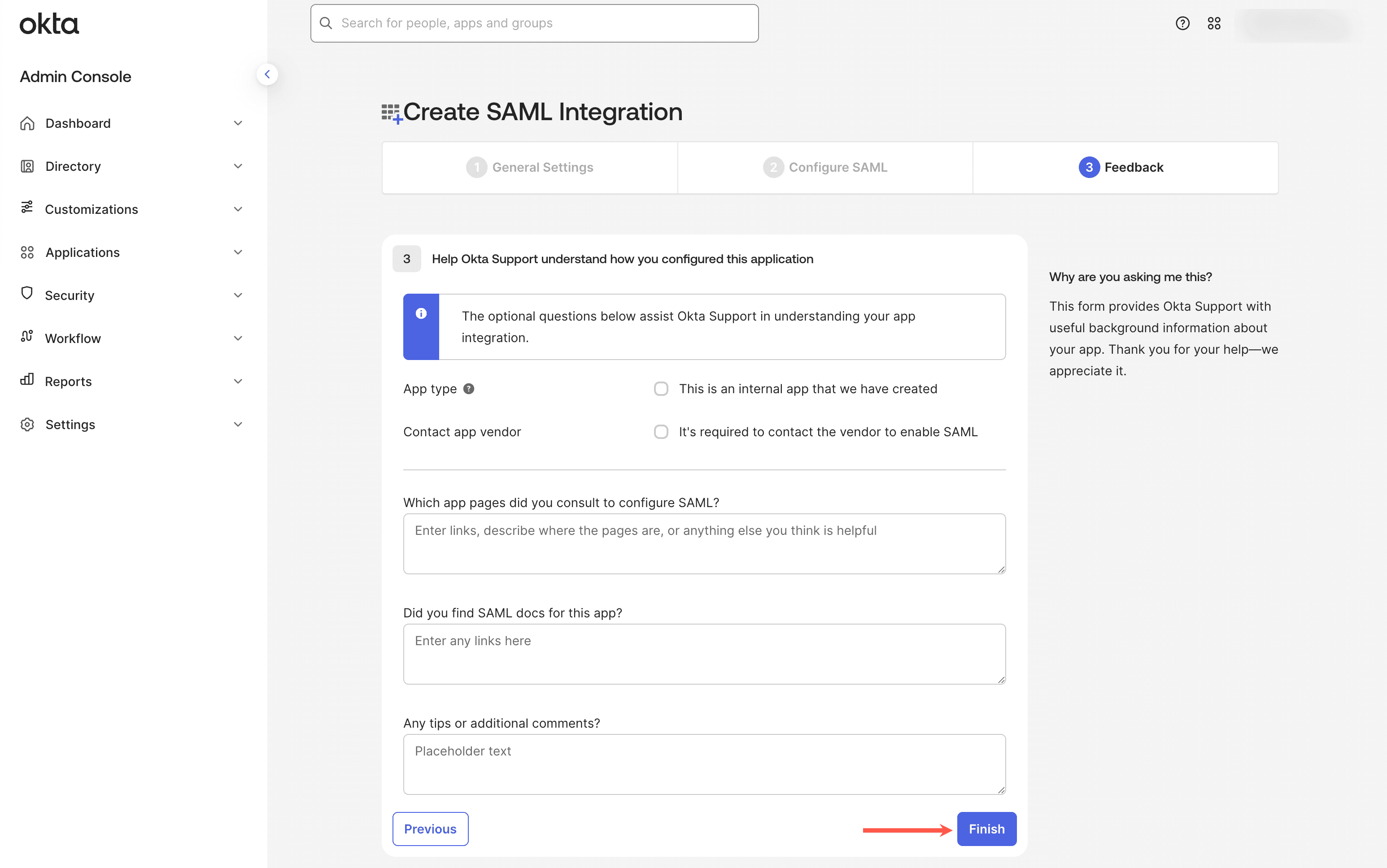This screenshot has width=1387, height=868.
Task: Select the Security shield icon
Action: point(27,295)
